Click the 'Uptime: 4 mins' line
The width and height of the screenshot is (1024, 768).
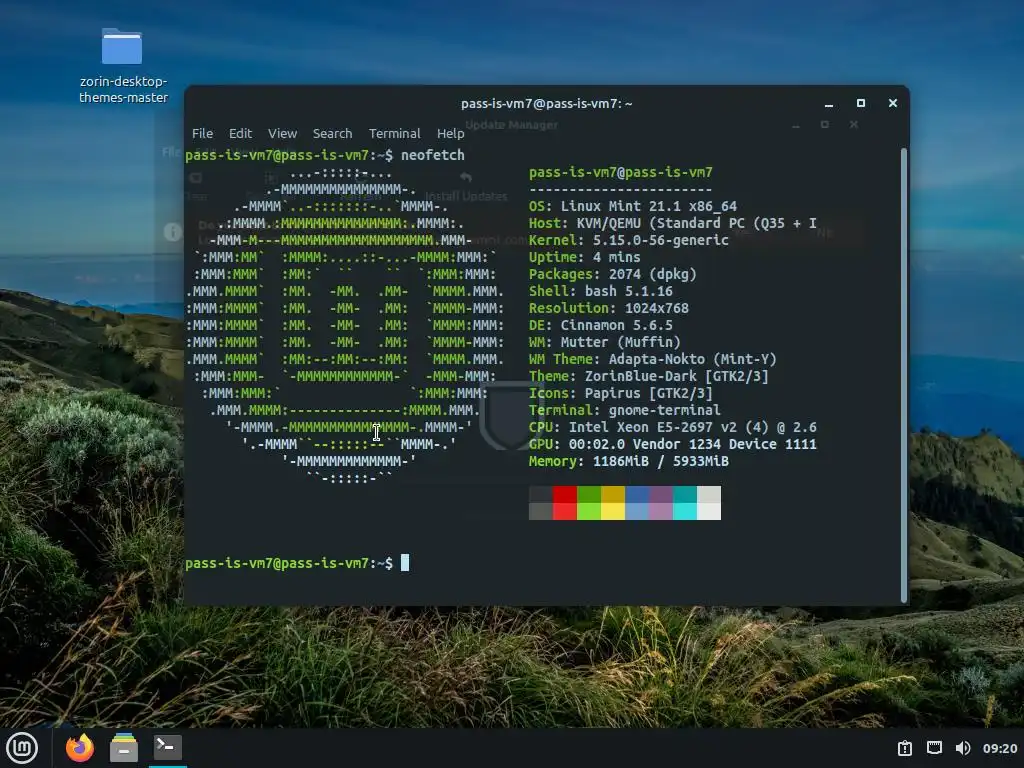pyautogui.click(x=584, y=257)
